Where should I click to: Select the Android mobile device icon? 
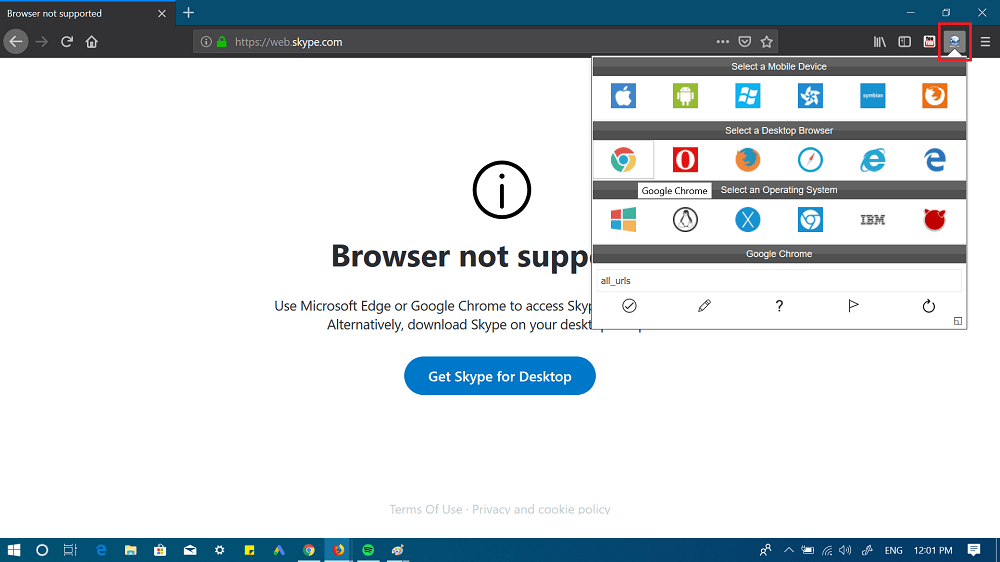686,96
